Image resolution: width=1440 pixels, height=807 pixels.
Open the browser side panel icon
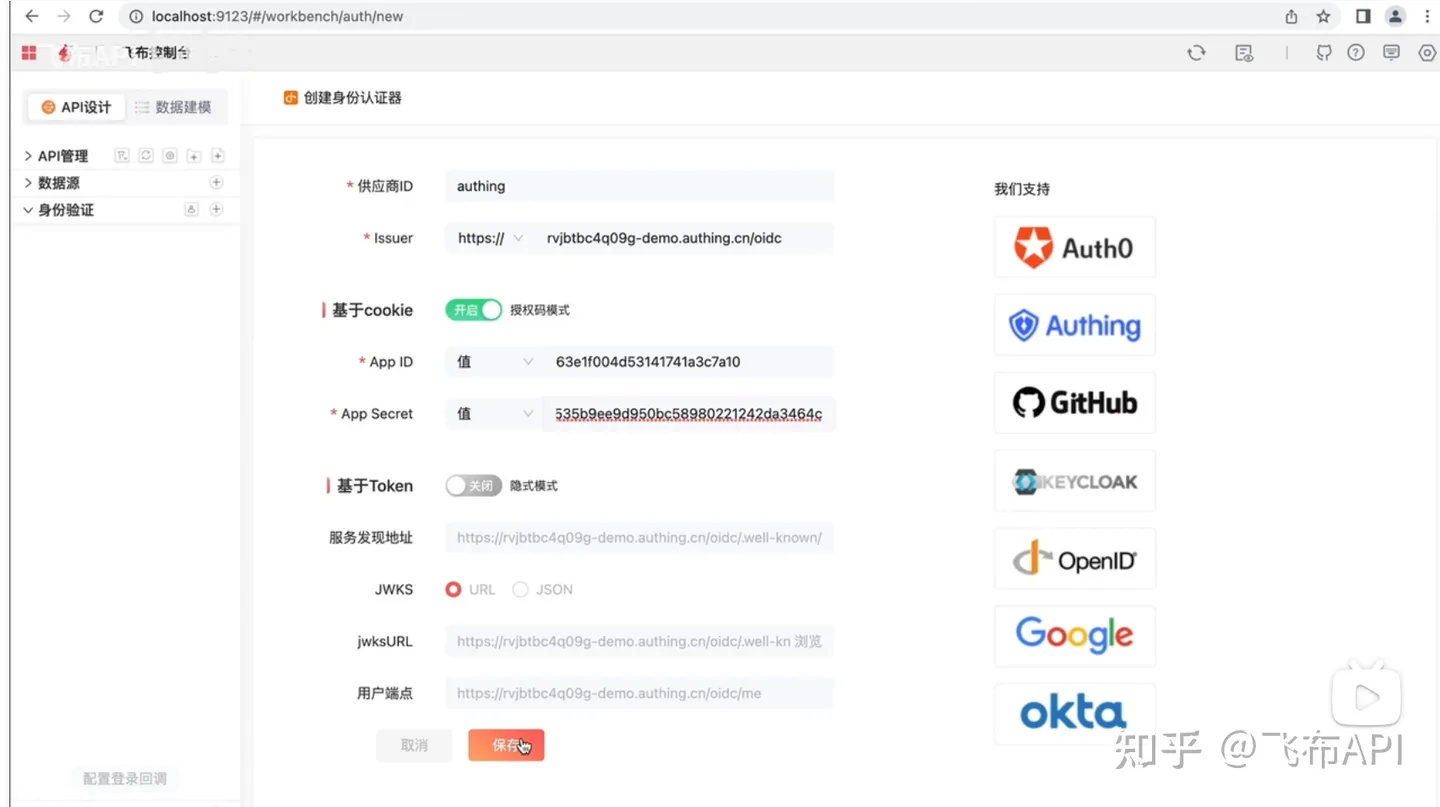1363,16
